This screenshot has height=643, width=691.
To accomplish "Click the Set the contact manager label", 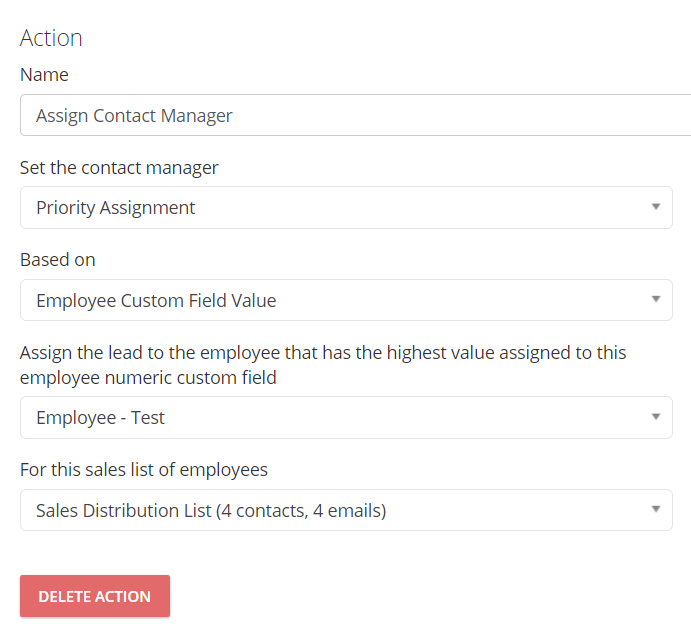I will [x=119, y=168].
